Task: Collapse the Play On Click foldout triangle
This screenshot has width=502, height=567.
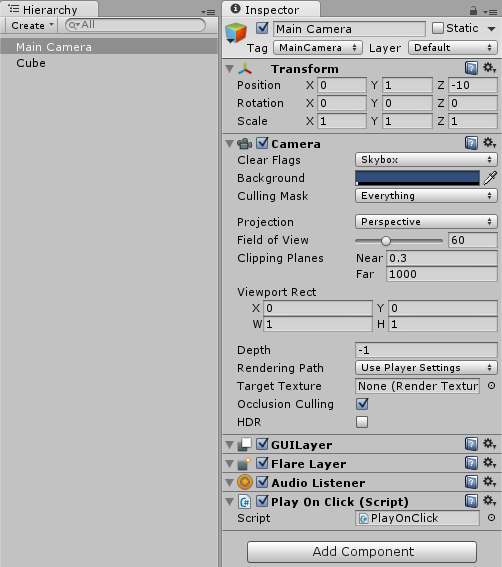Action: [x=229, y=502]
